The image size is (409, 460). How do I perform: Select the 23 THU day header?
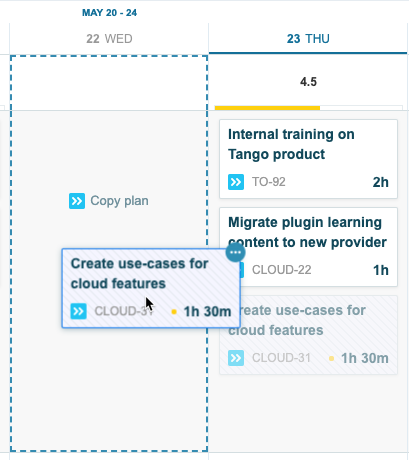(308, 39)
